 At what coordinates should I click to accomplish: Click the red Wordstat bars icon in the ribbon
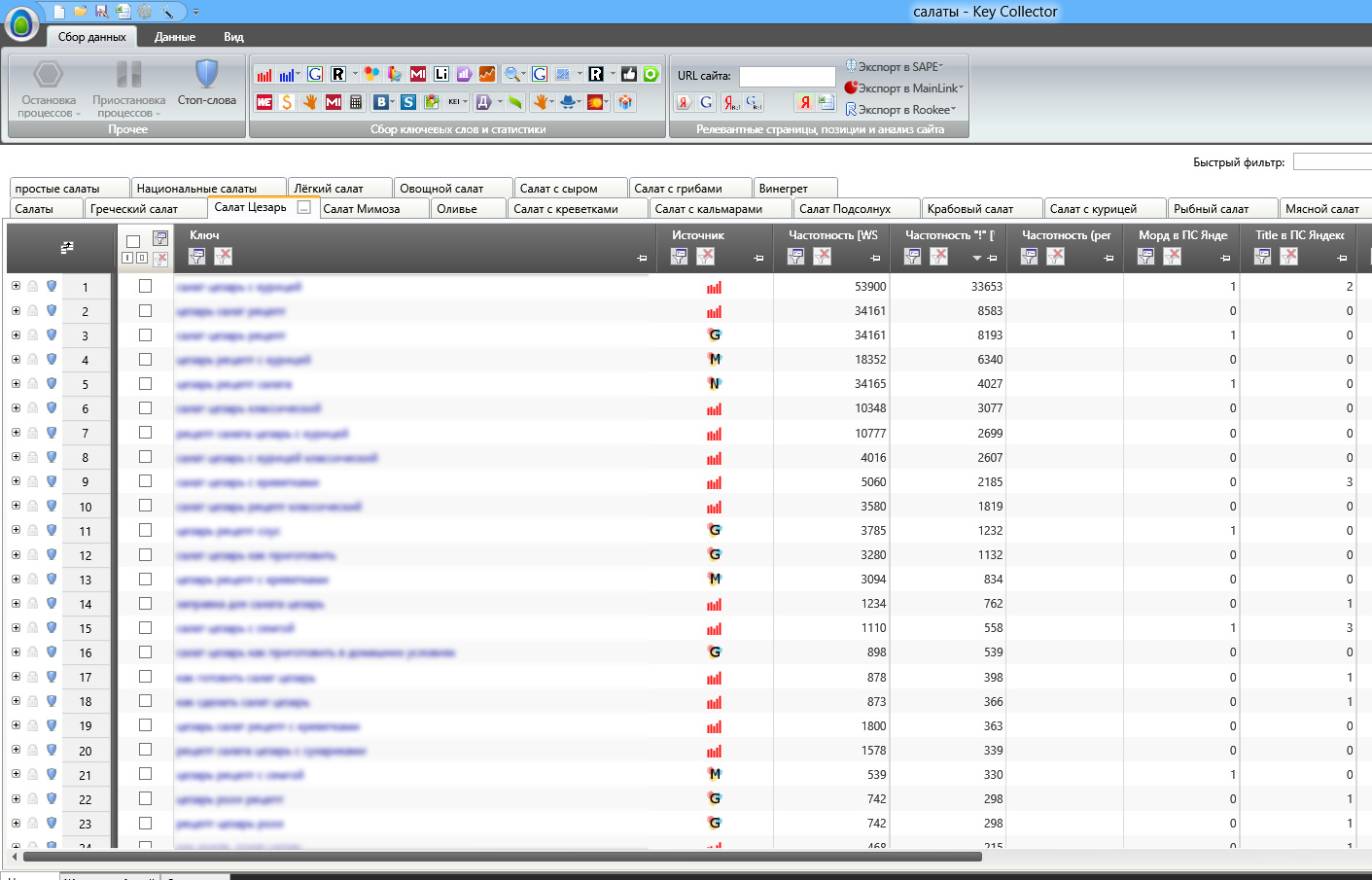point(264,74)
